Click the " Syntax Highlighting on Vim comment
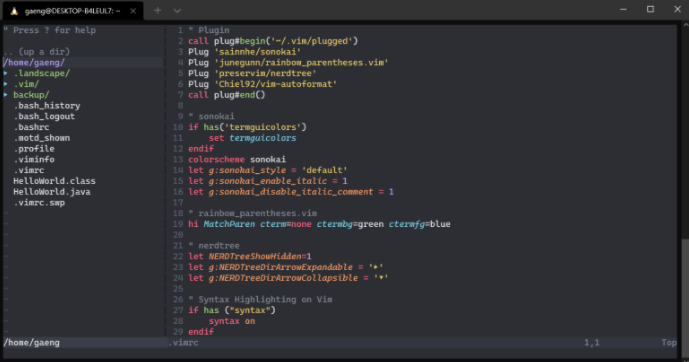689x362 pixels. tap(260, 299)
